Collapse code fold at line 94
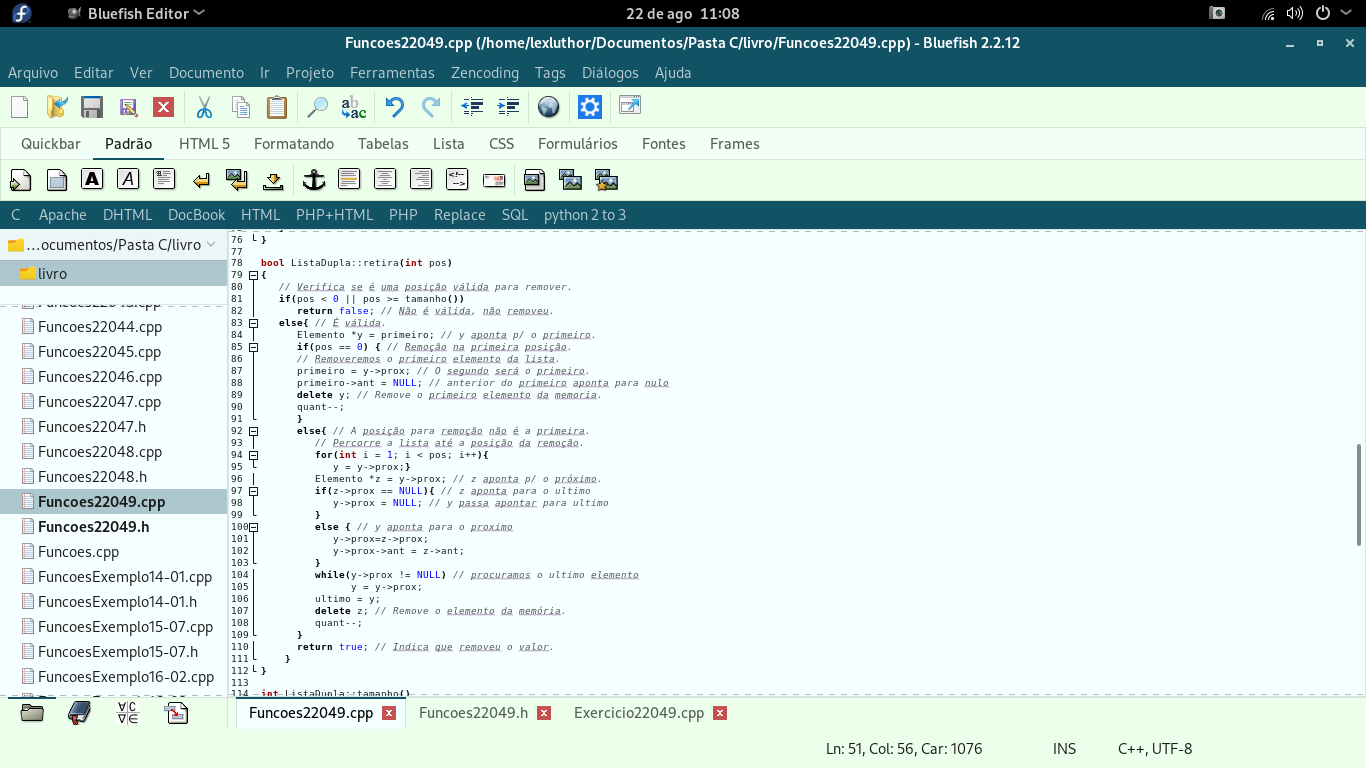 tap(253, 455)
